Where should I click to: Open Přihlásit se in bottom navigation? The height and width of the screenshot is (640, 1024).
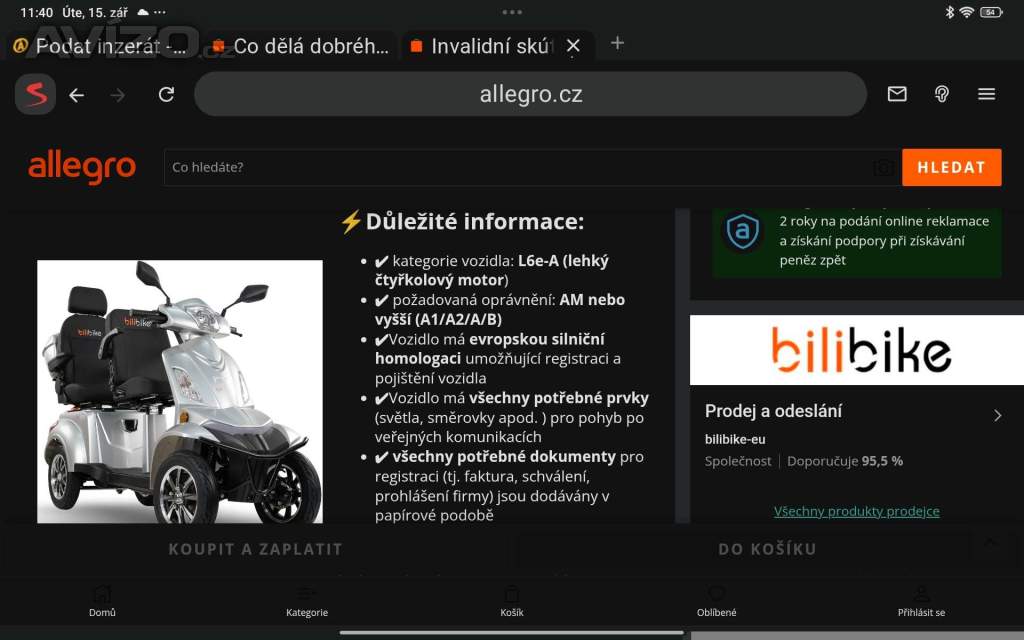921,601
